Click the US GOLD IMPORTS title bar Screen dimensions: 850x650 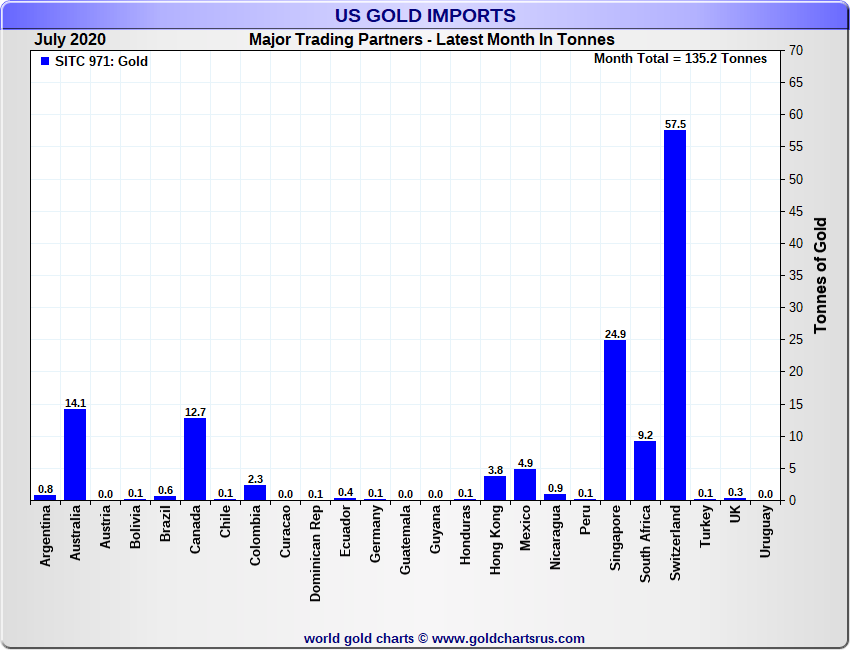425,15
